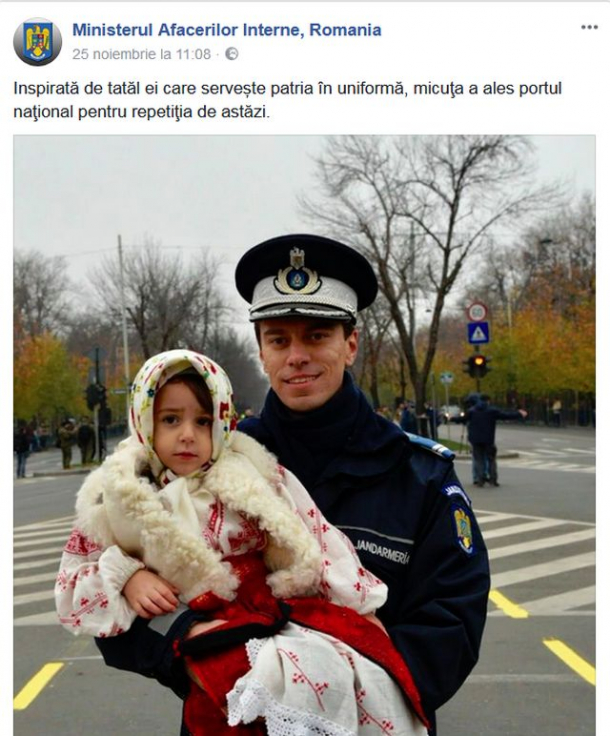Click the shoulder emblem patch on the sleeve
Viewport: 610px width, 736px height.
tap(463, 529)
